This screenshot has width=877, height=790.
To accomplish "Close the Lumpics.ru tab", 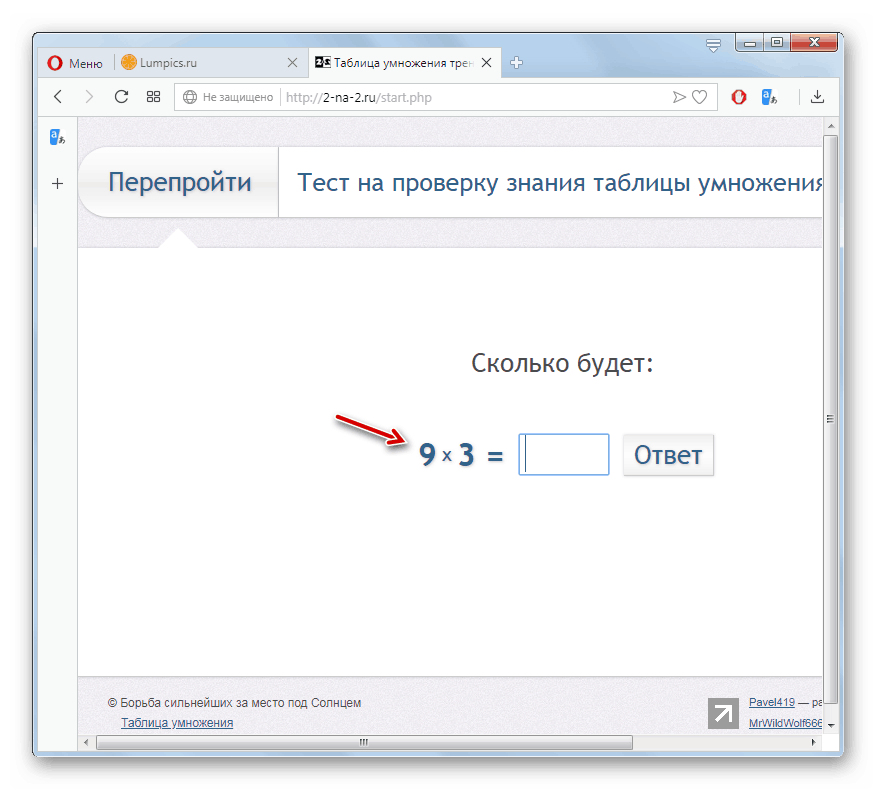I will pos(292,63).
